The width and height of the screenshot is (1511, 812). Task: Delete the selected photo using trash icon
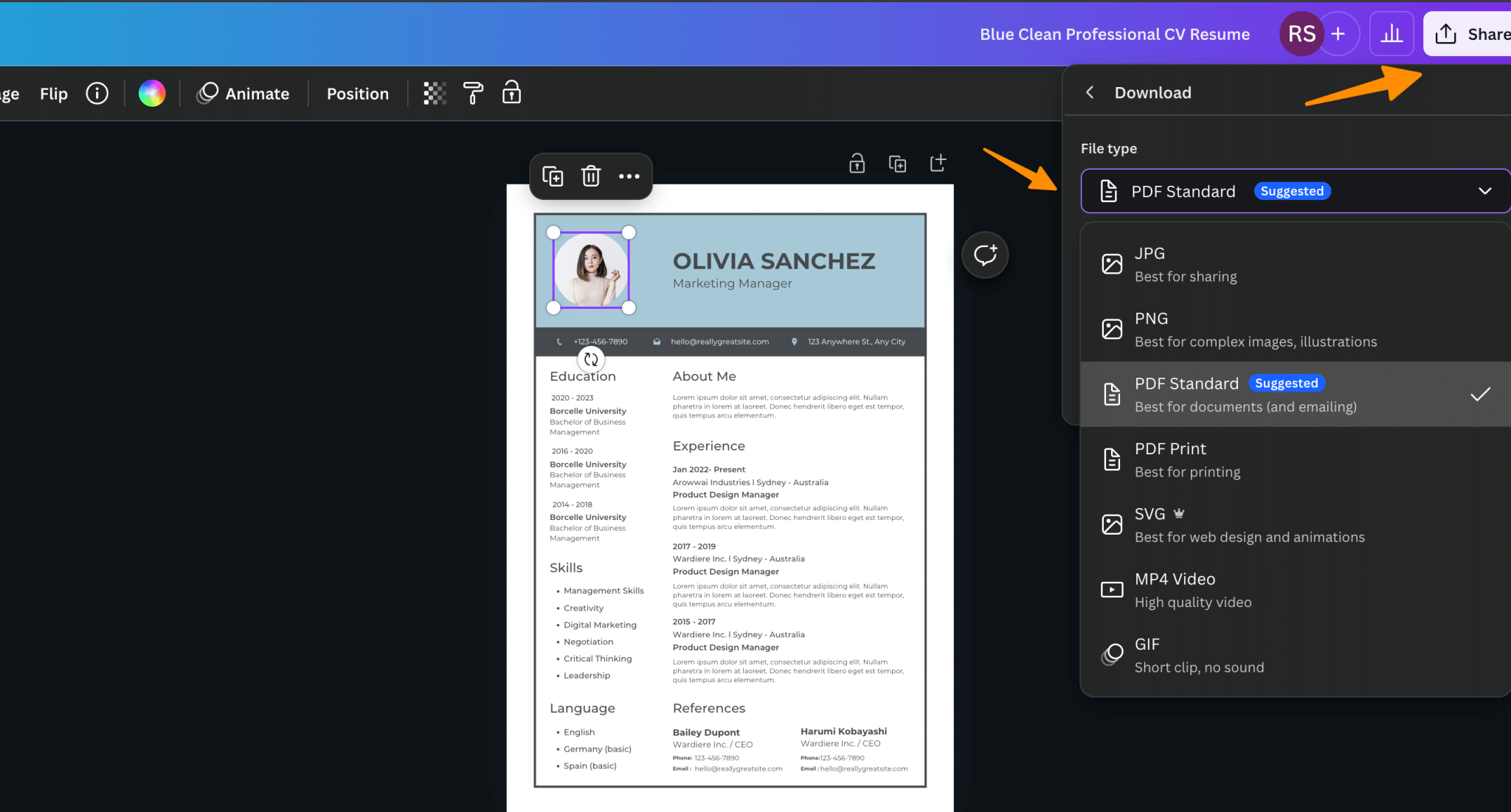pyautogui.click(x=591, y=176)
